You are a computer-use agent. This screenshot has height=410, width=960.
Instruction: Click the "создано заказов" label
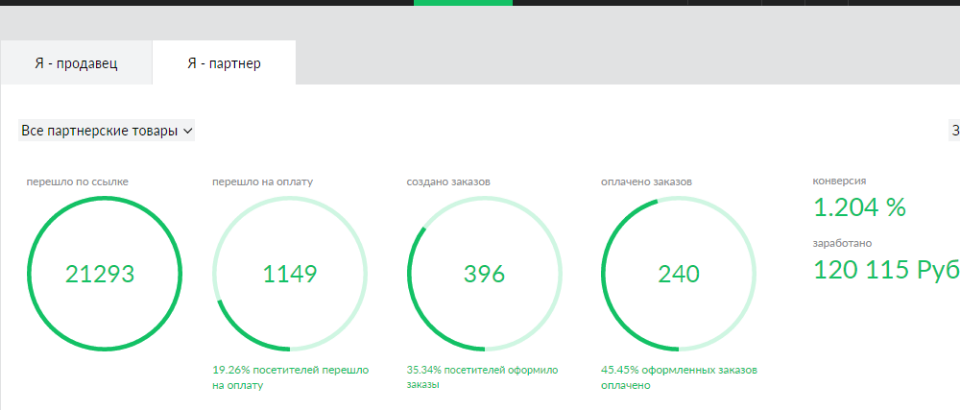pos(448,182)
